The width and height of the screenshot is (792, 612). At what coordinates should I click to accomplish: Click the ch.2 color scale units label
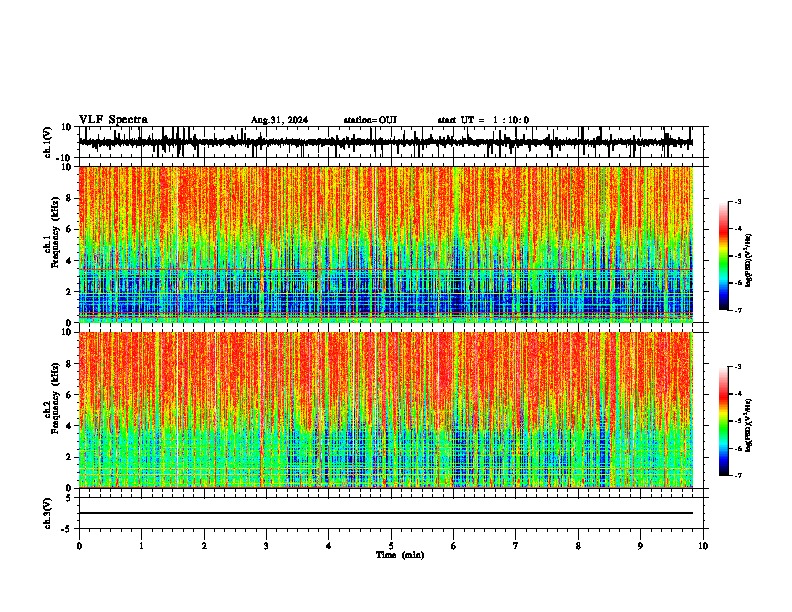click(749, 425)
